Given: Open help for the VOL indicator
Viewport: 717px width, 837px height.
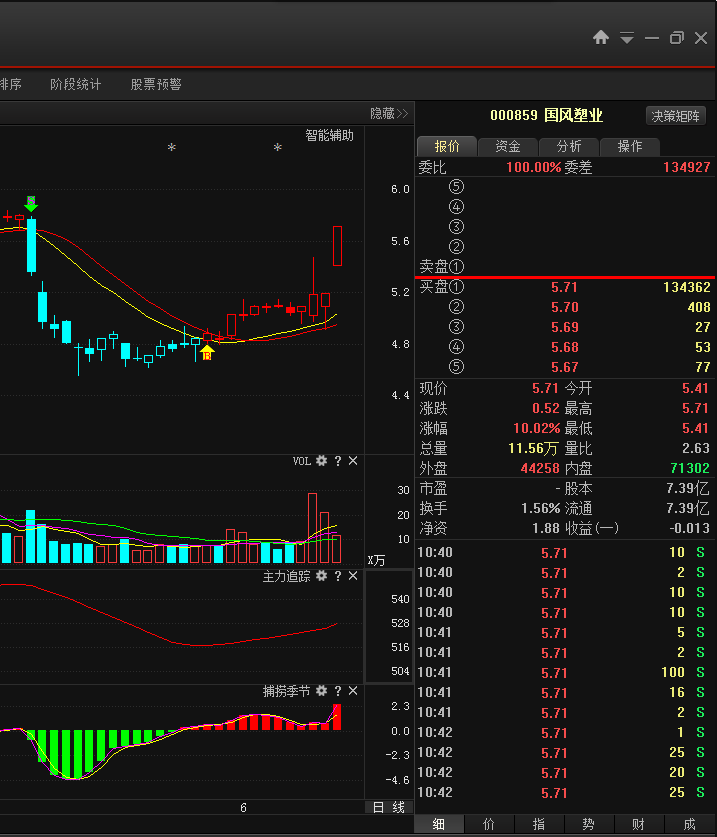Looking at the screenshot, I should pos(338,461).
